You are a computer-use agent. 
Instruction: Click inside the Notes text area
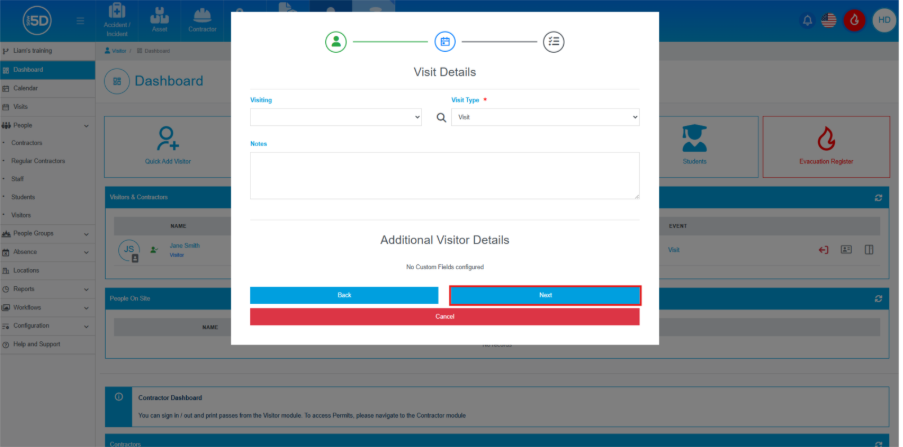pyautogui.click(x=444, y=176)
